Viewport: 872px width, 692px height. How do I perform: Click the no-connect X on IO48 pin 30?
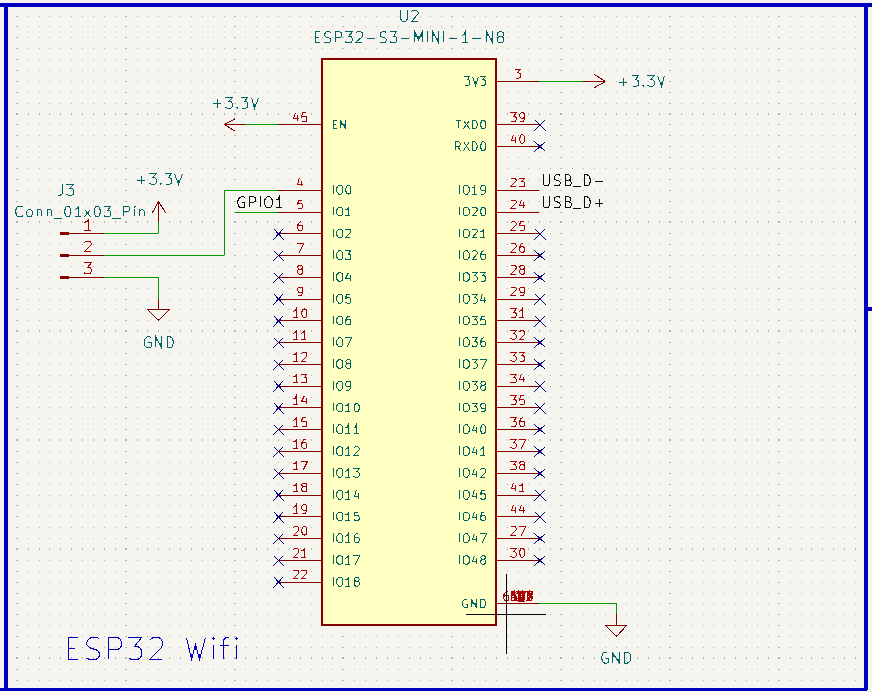(540, 561)
